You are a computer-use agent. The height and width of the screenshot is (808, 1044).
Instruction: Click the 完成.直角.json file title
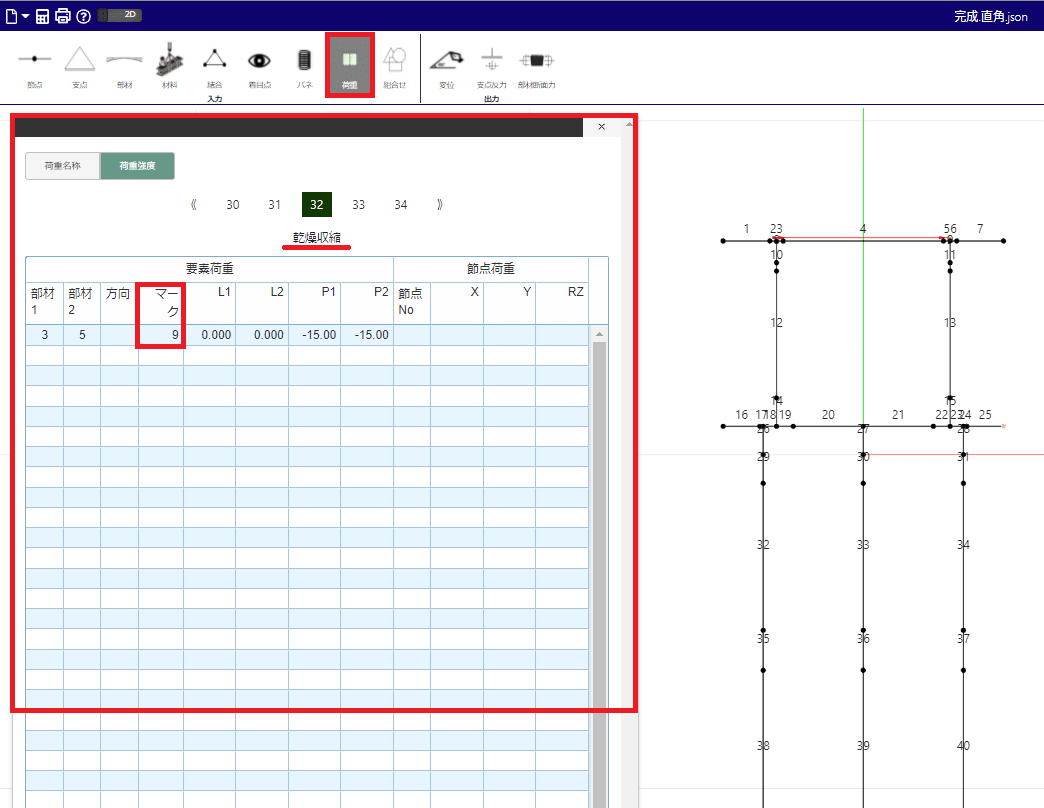click(990, 16)
